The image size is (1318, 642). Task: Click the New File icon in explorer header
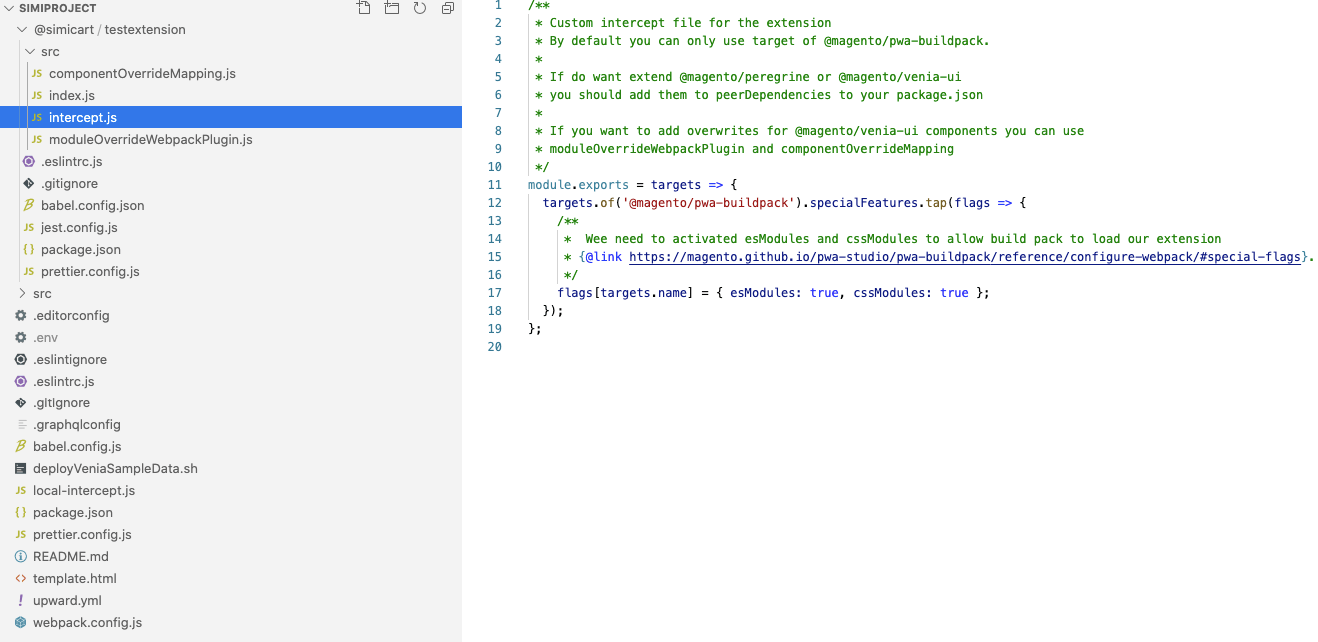tap(364, 8)
